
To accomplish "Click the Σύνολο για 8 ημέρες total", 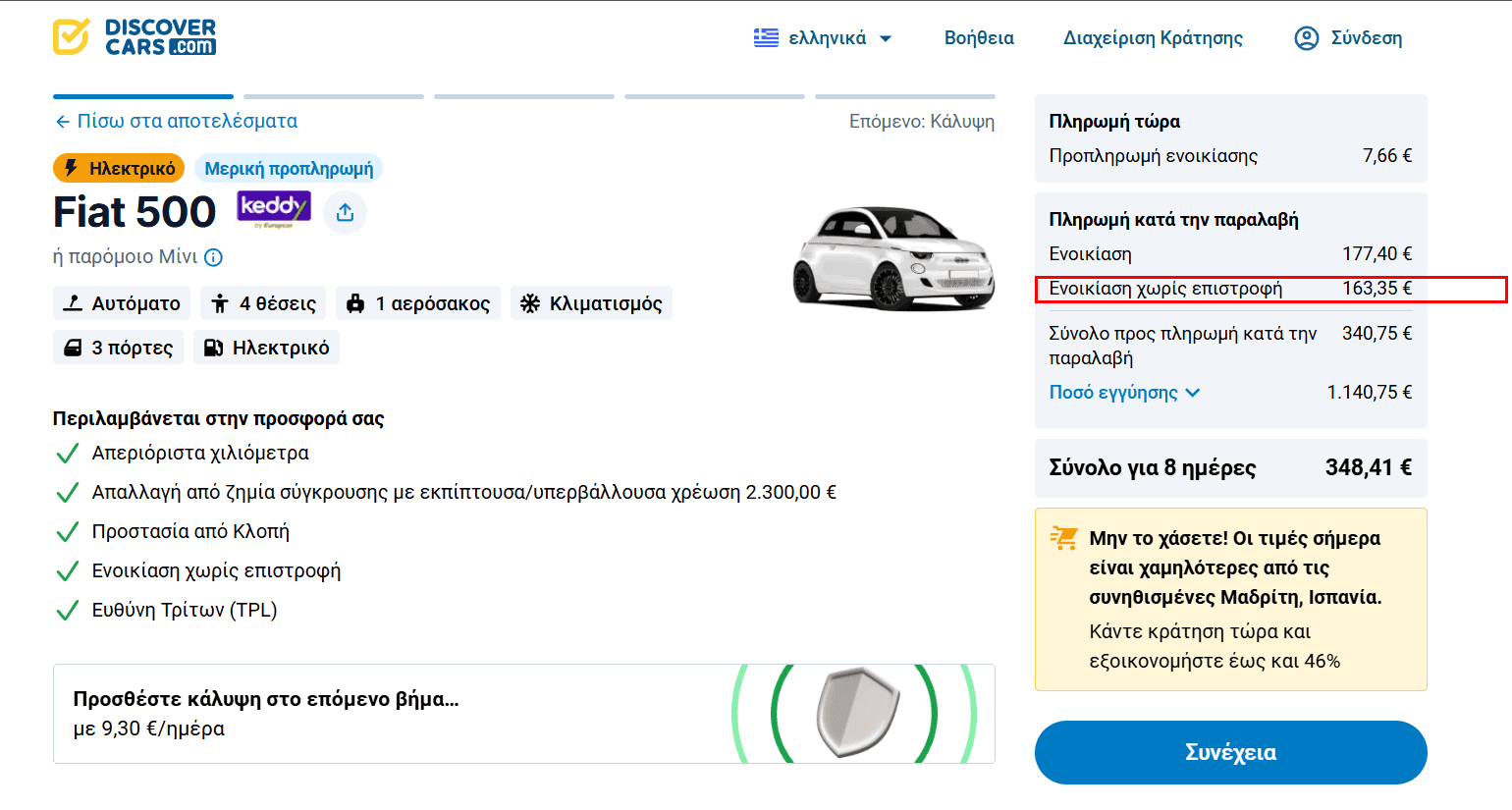I will 1230,467.
